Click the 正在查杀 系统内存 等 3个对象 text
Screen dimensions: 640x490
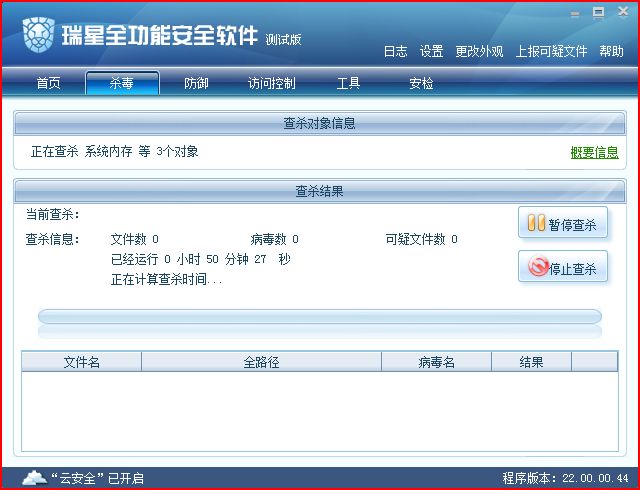[x=115, y=151]
